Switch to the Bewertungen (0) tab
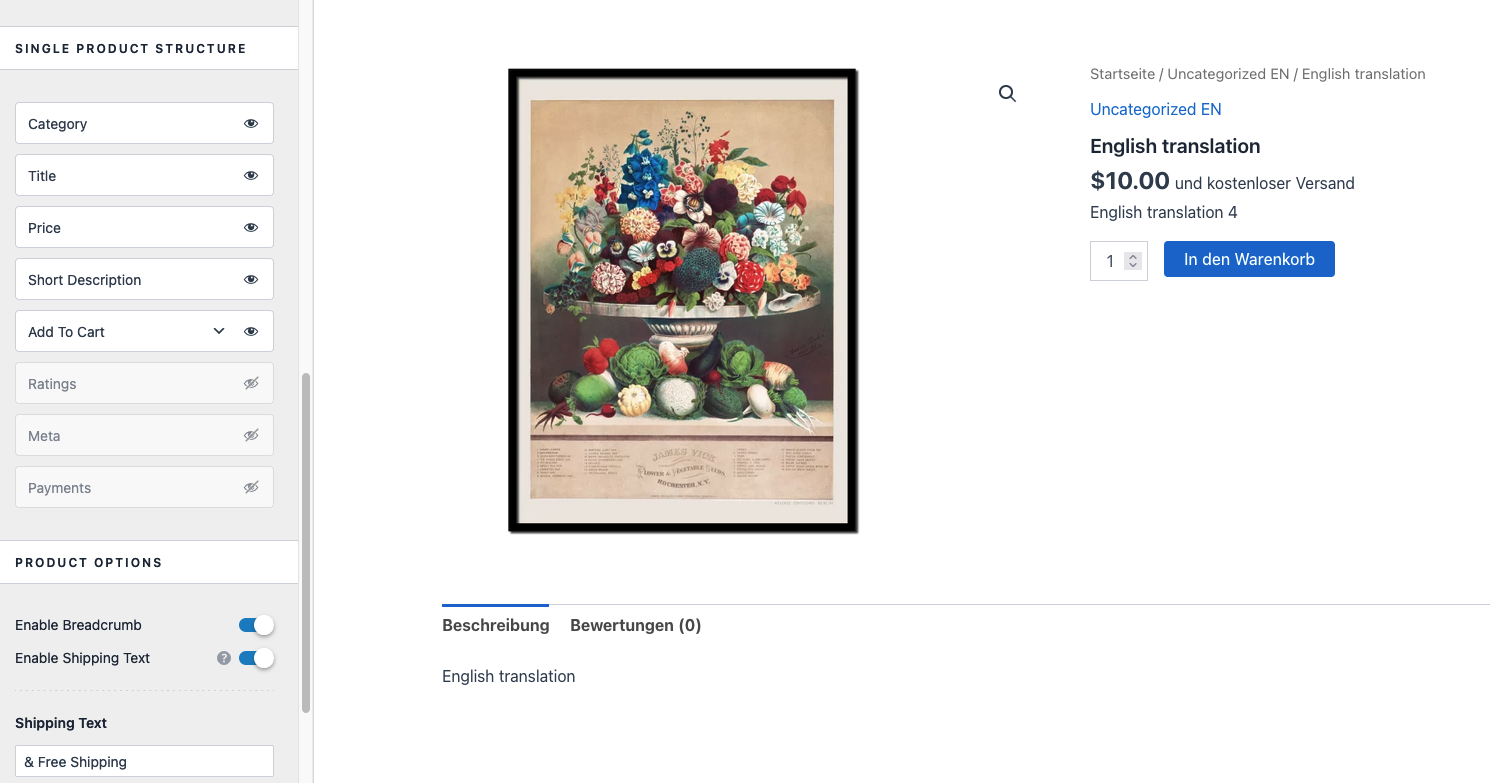 (x=636, y=625)
